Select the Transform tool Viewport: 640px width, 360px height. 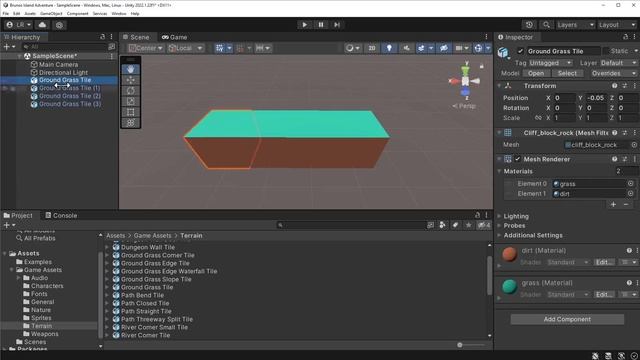[131, 122]
